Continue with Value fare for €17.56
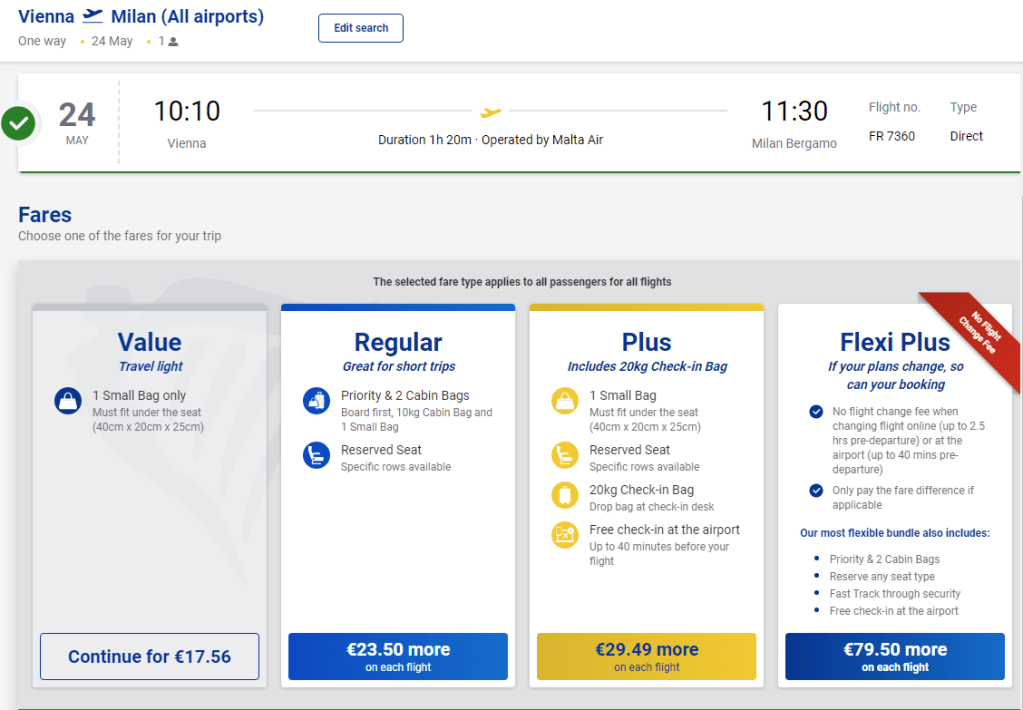The image size is (1023, 710). point(149,657)
